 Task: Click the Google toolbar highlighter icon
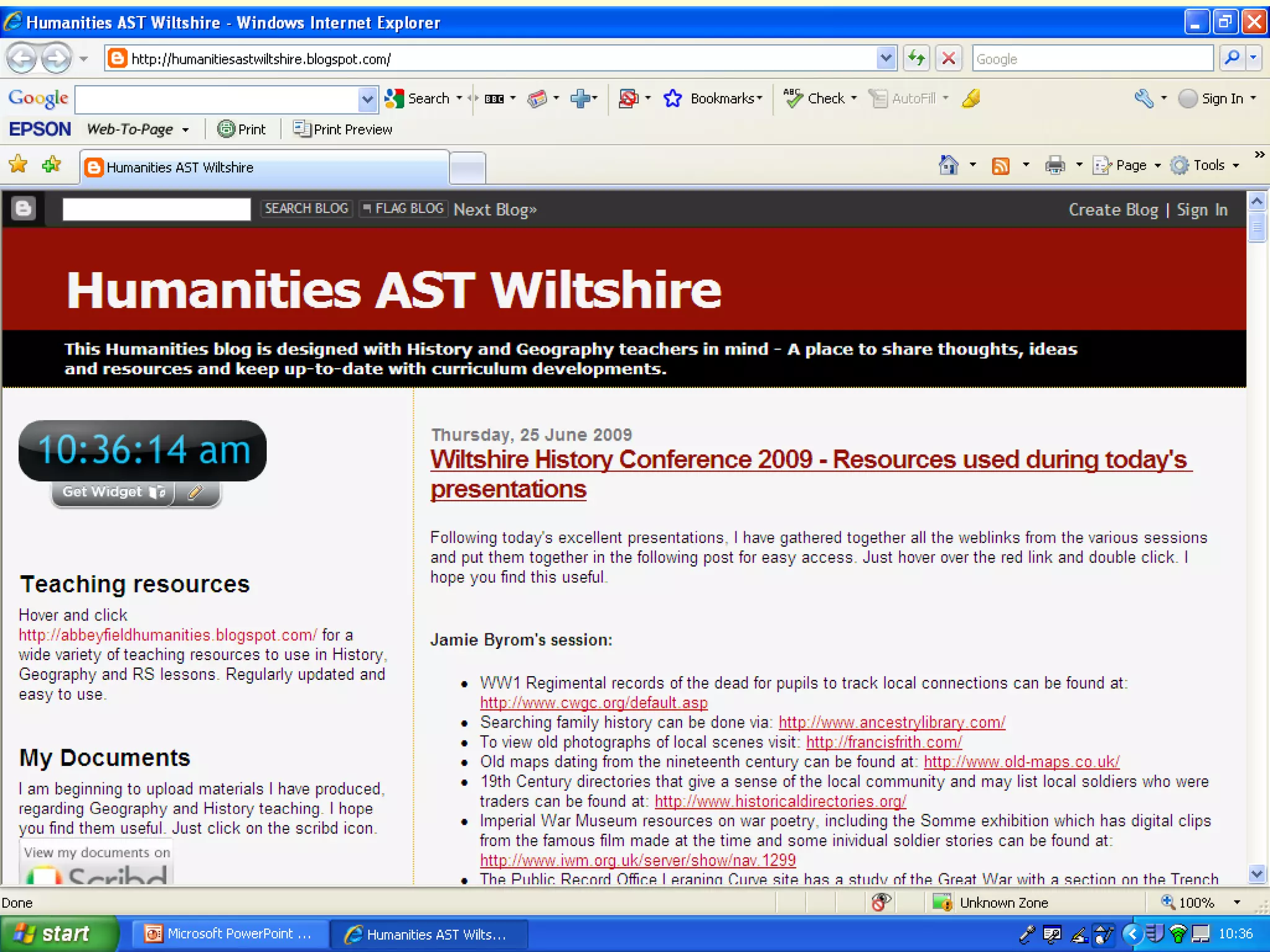(971, 99)
